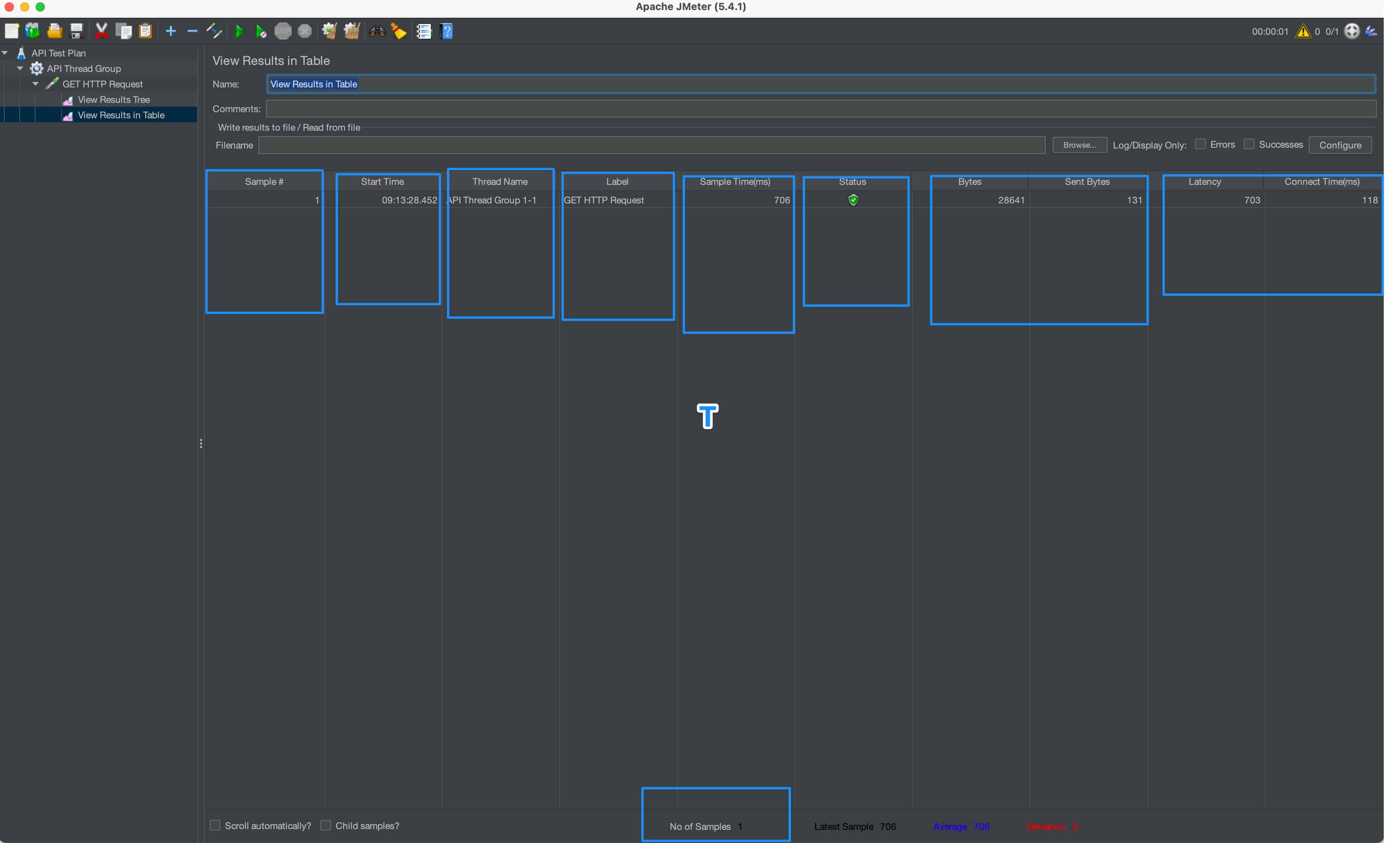Enable the Errors checkbox
The height and width of the screenshot is (843, 1400).
point(1200,144)
